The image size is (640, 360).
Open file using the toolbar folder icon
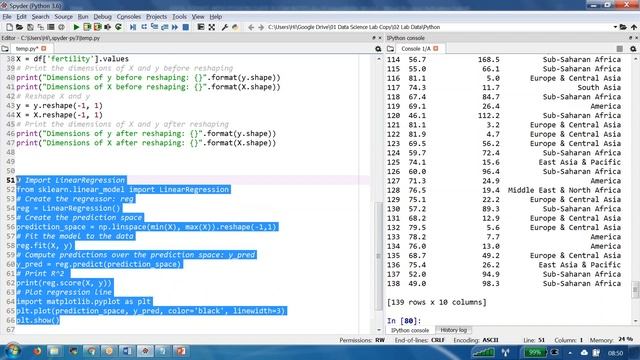pos(19,27)
